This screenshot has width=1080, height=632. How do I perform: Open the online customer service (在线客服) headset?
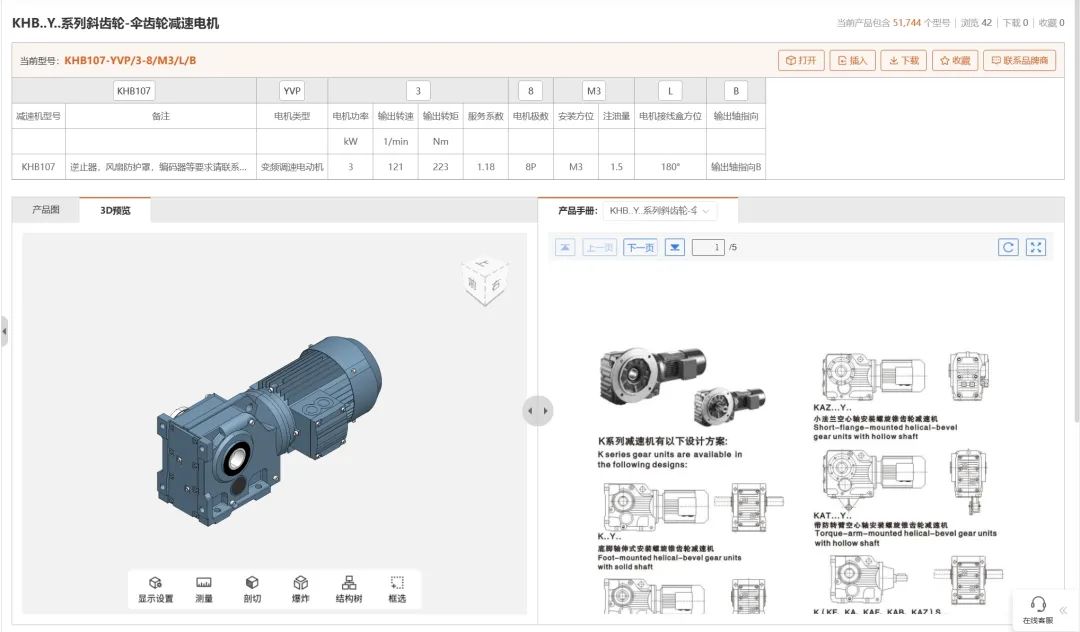[1038, 609]
